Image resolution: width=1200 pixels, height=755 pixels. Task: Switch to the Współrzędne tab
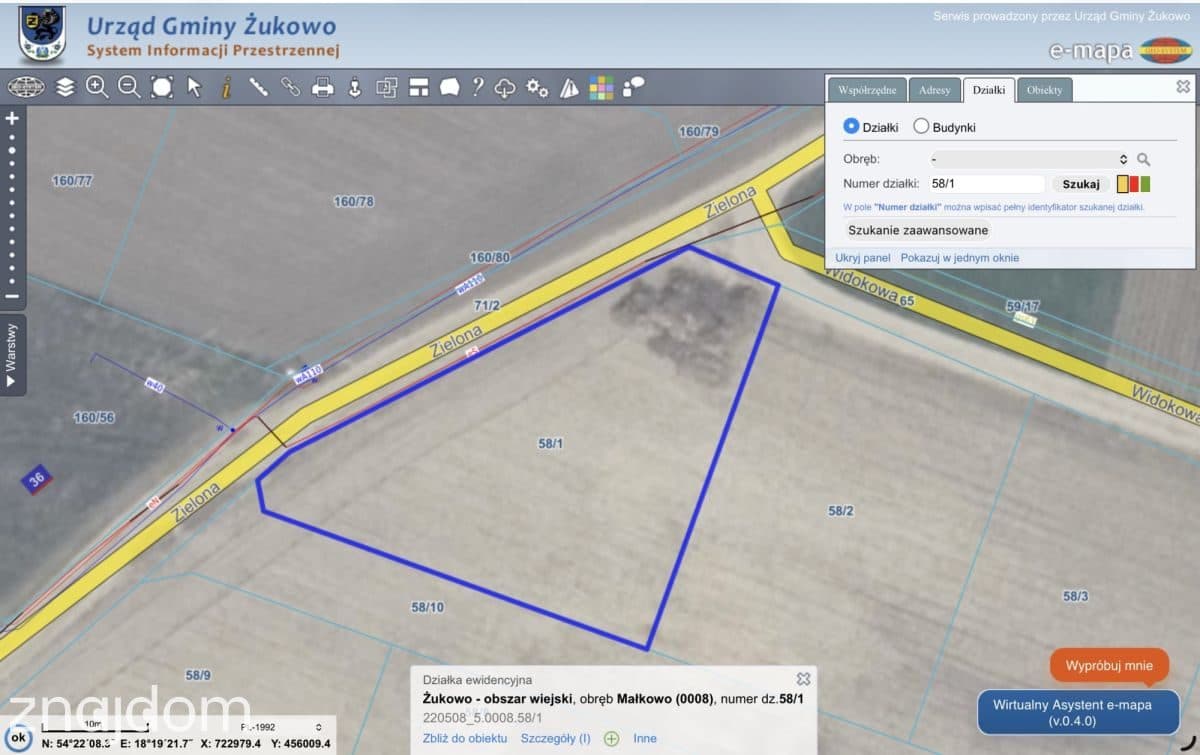click(868, 90)
